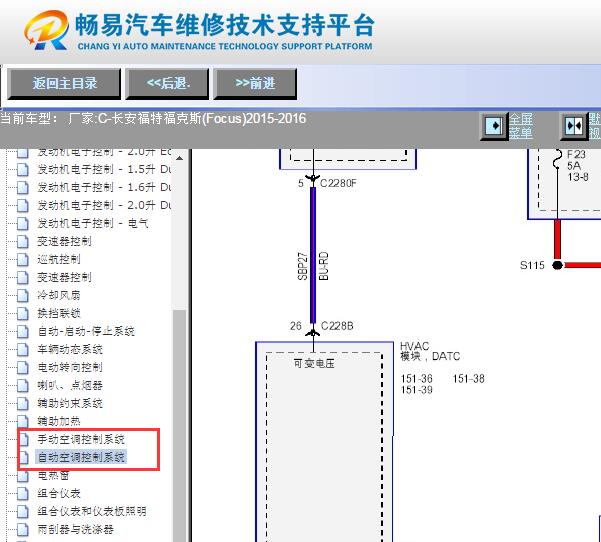Viewport: 601px width, 542px height.
Task: Click document icon beside 自动-启动-停止系统
Action: 23,332
